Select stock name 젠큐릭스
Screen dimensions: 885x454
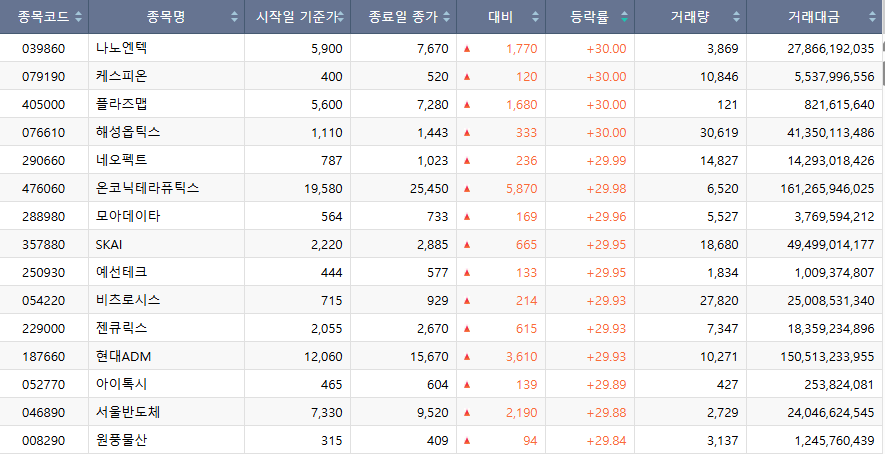click(x=121, y=328)
